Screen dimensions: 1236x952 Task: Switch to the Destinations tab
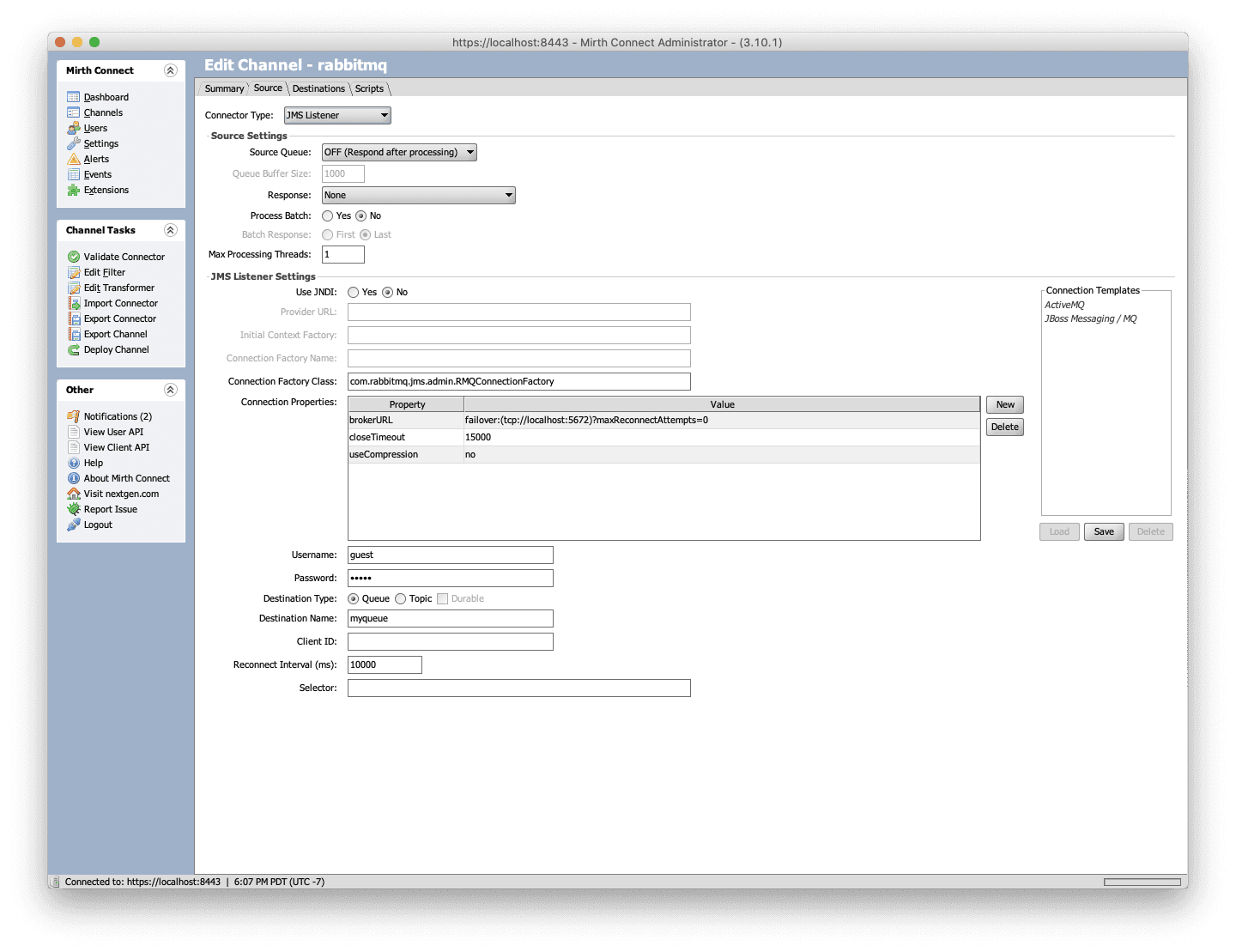(318, 88)
